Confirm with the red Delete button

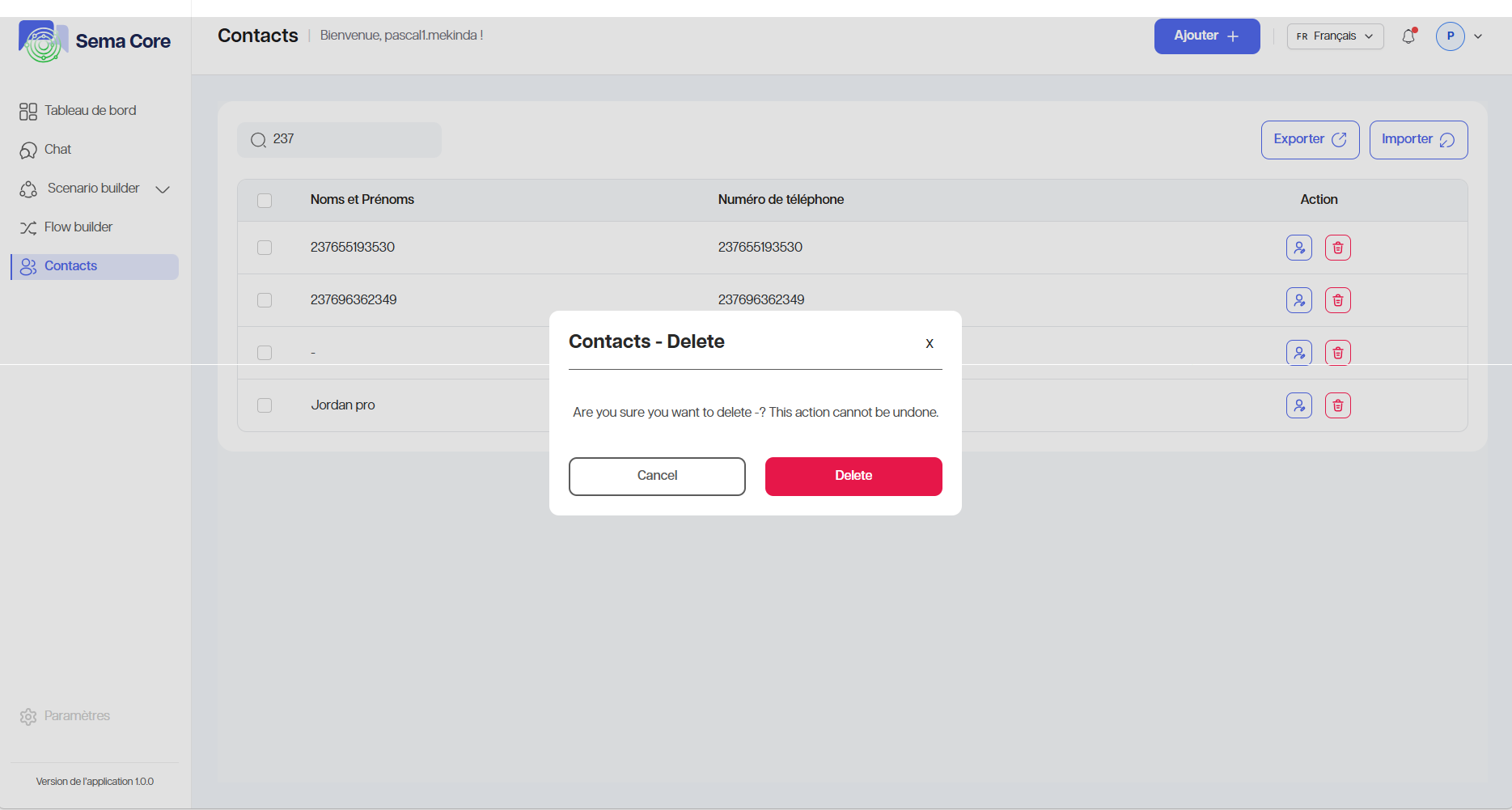coord(853,476)
